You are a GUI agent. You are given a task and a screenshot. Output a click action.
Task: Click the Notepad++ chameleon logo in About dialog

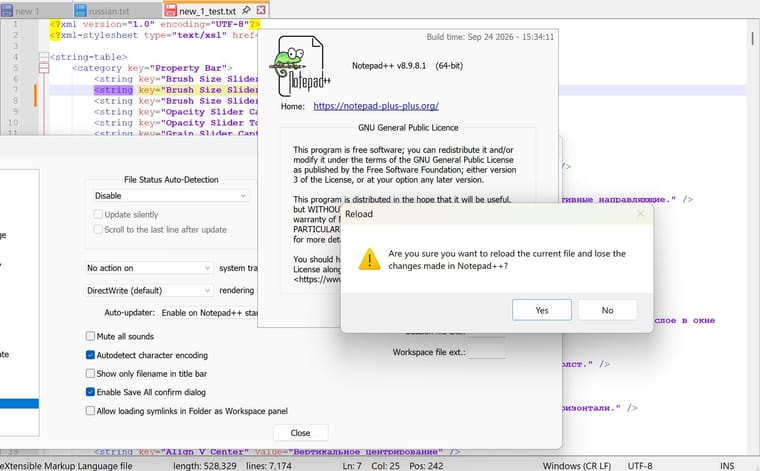[x=300, y=66]
